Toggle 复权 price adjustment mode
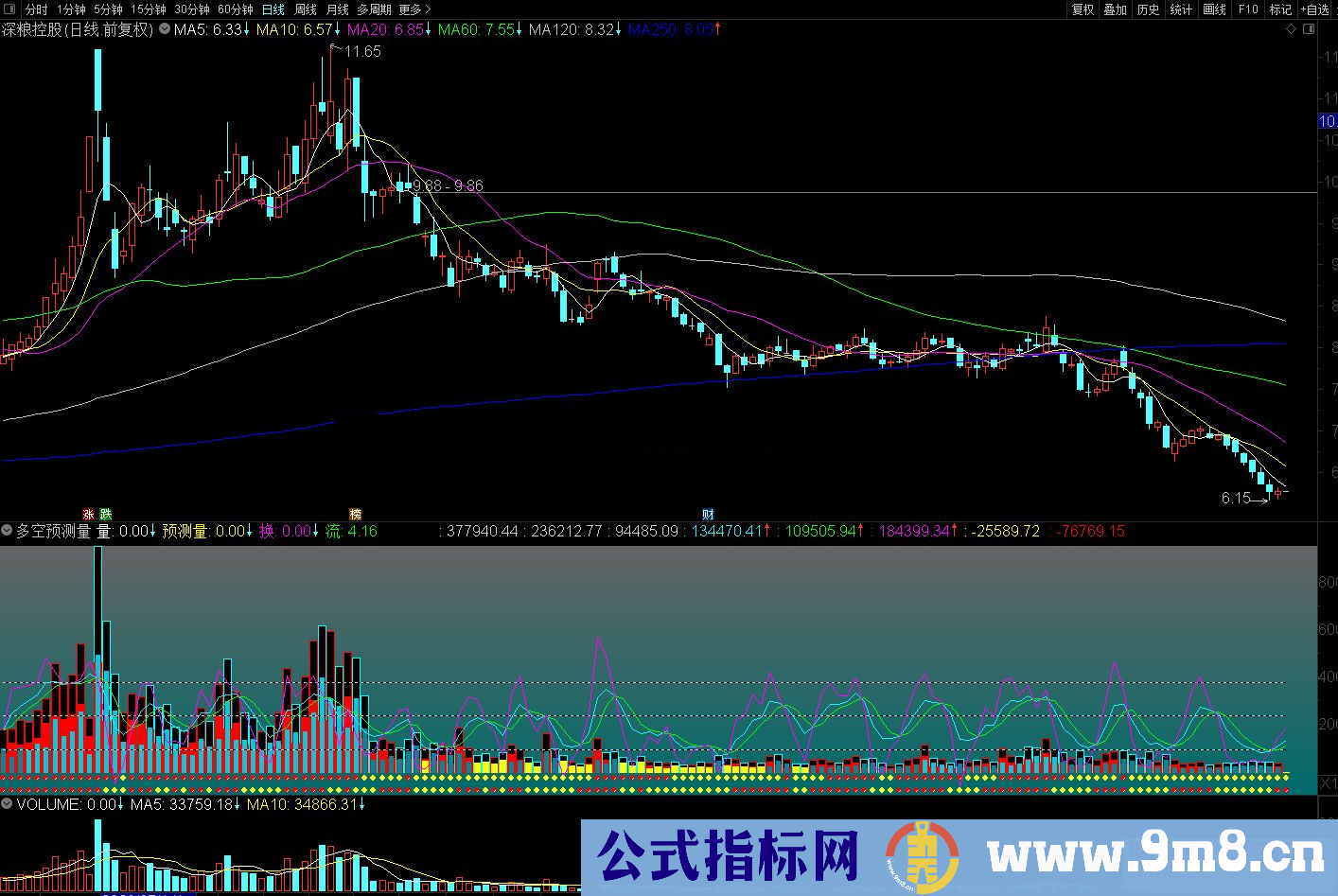The width and height of the screenshot is (1338, 896). click(1082, 9)
